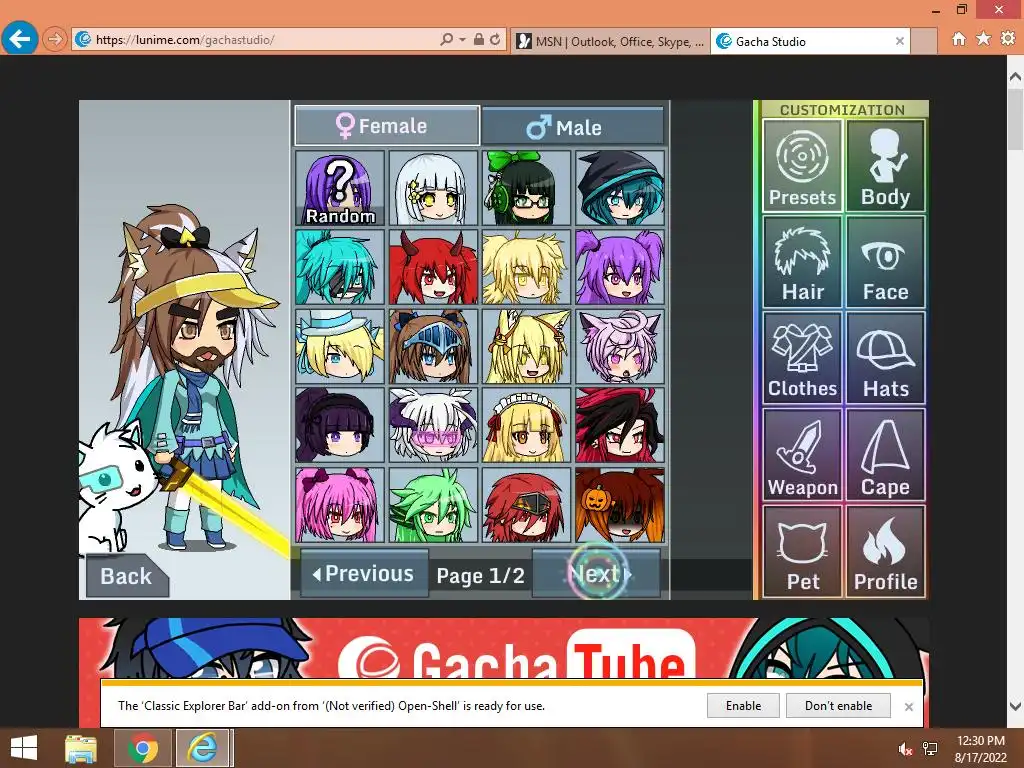
Task: Click the taskbar clock showing 12:30 PM
Action: pyautogui.click(x=980, y=748)
